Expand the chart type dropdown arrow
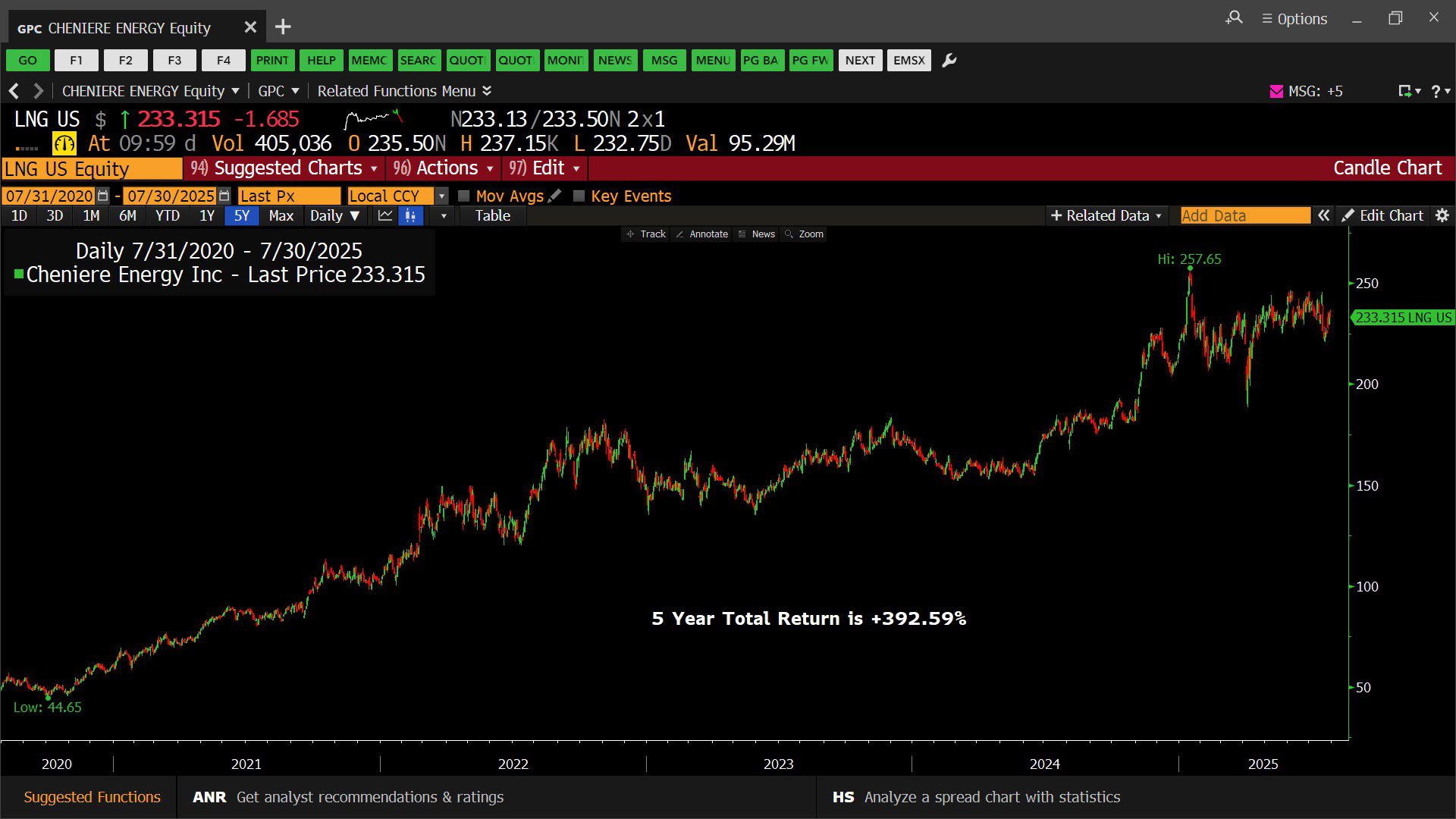The width and height of the screenshot is (1456, 819). [444, 215]
